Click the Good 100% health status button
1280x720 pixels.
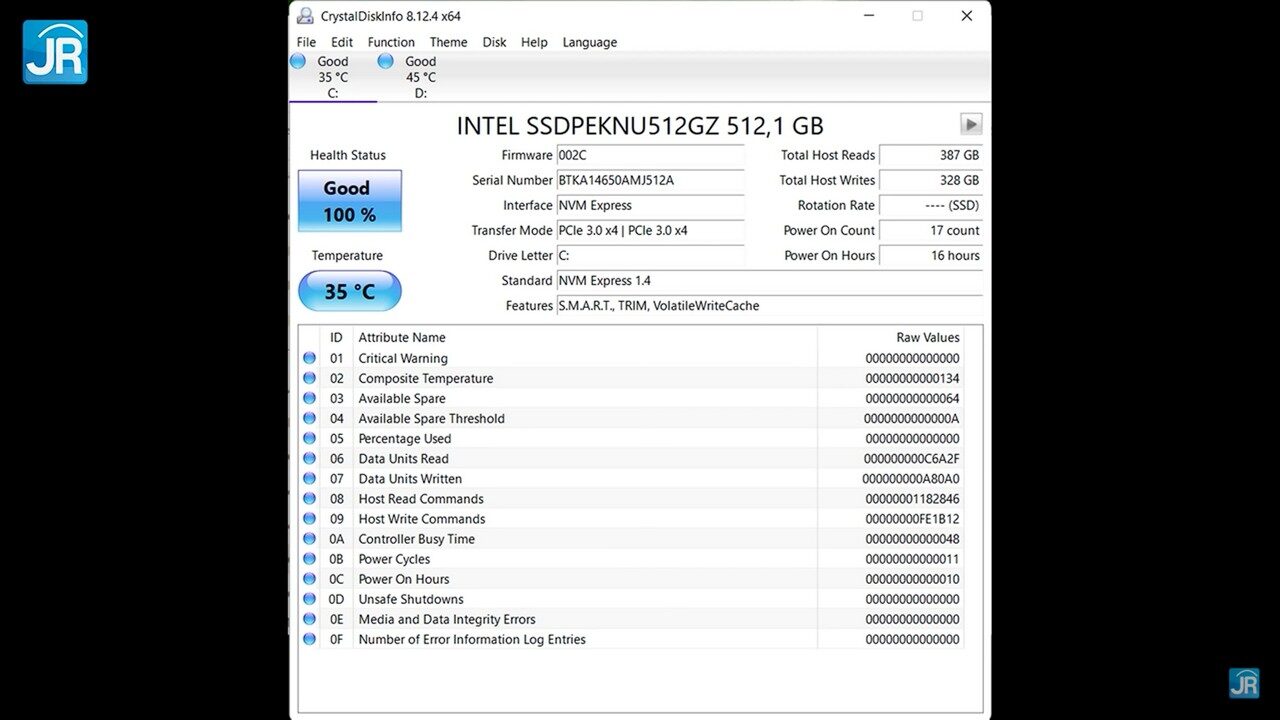349,200
